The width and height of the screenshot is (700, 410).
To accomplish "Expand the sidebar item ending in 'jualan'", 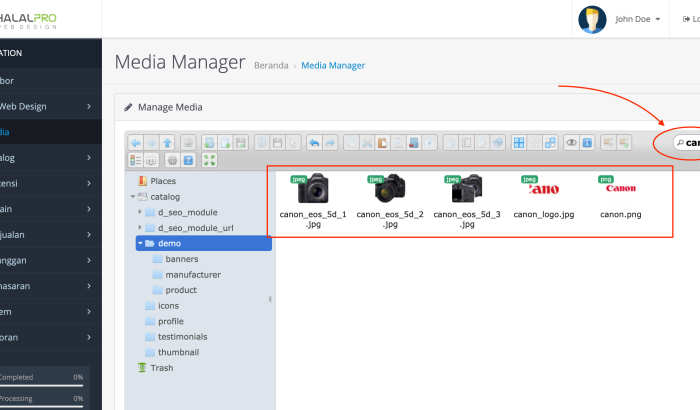I will pos(89,234).
